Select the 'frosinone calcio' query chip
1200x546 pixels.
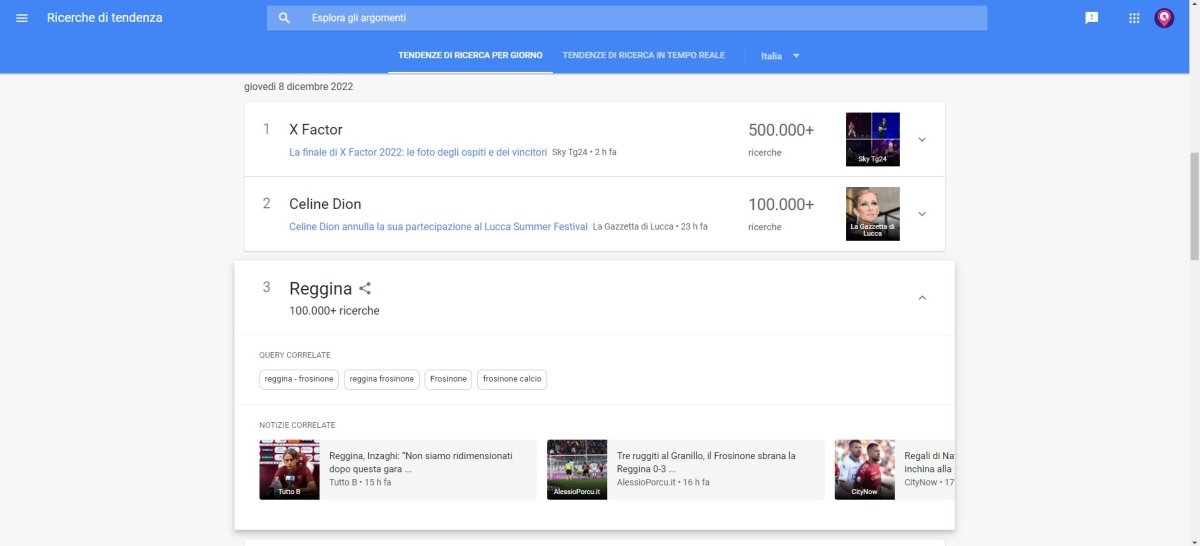point(512,379)
